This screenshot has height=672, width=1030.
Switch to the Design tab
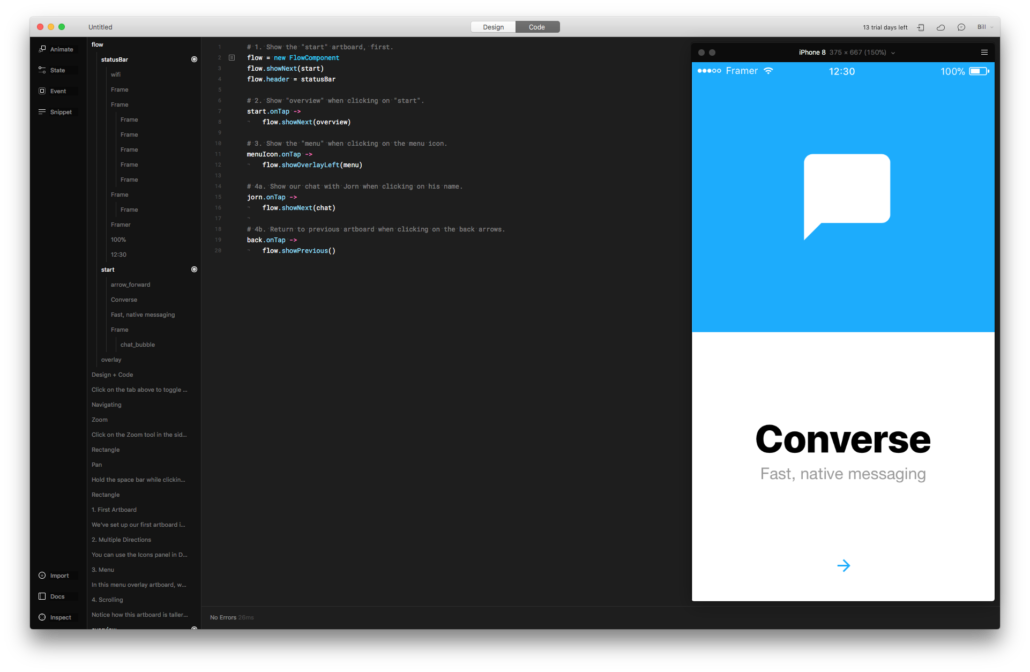(x=493, y=27)
